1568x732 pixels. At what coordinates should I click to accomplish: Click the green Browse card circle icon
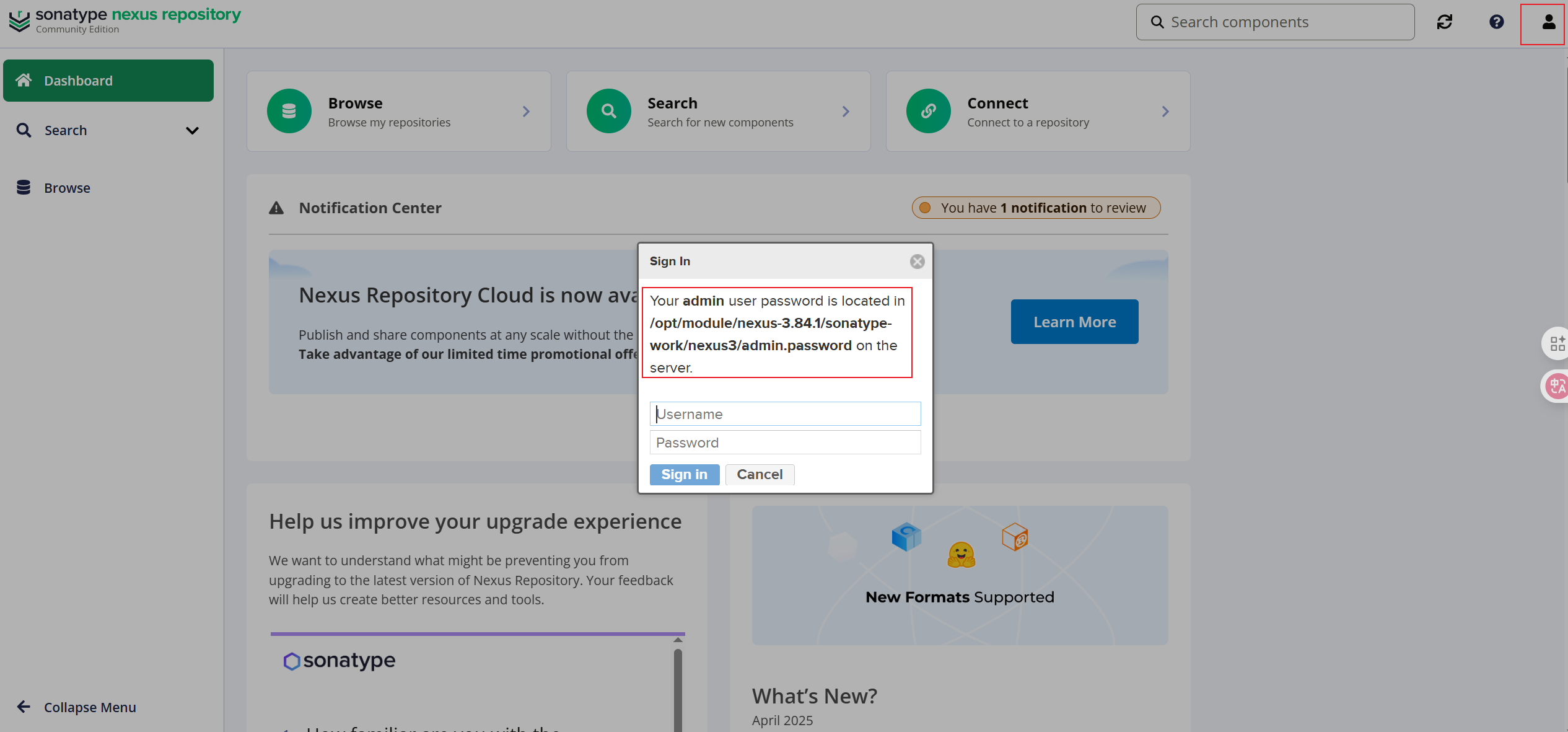pyautogui.click(x=289, y=111)
